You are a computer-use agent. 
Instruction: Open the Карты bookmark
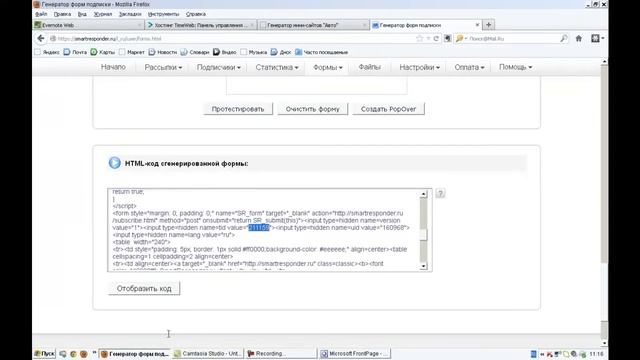click(x=102, y=52)
